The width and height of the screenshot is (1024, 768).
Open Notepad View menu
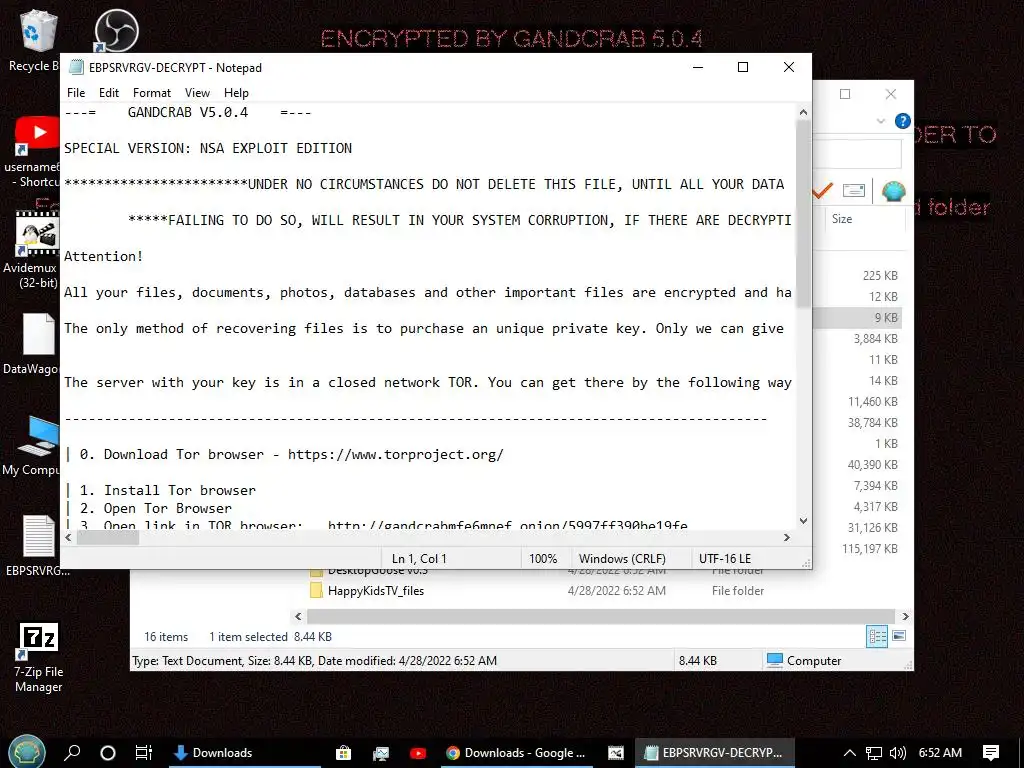197,93
